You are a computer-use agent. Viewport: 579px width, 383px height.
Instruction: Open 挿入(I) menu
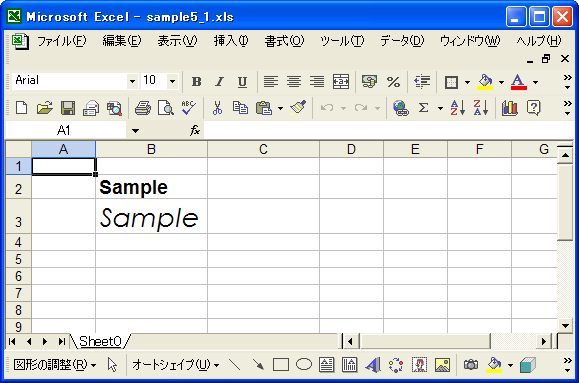click(231, 41)
